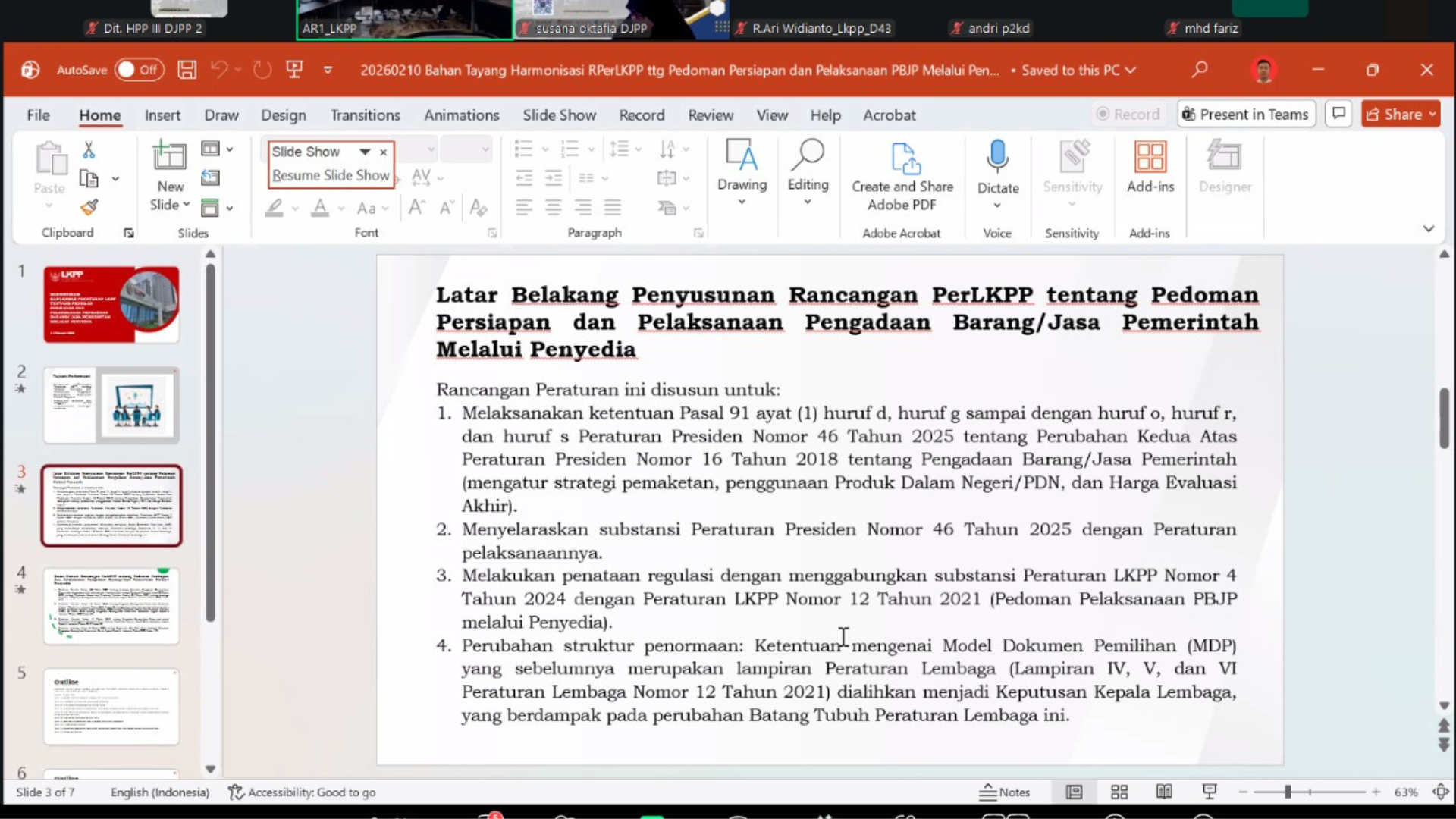Collapse the ribbon with chevron
This screenshot has height=819, width=1456.
tap(1429, 228)
